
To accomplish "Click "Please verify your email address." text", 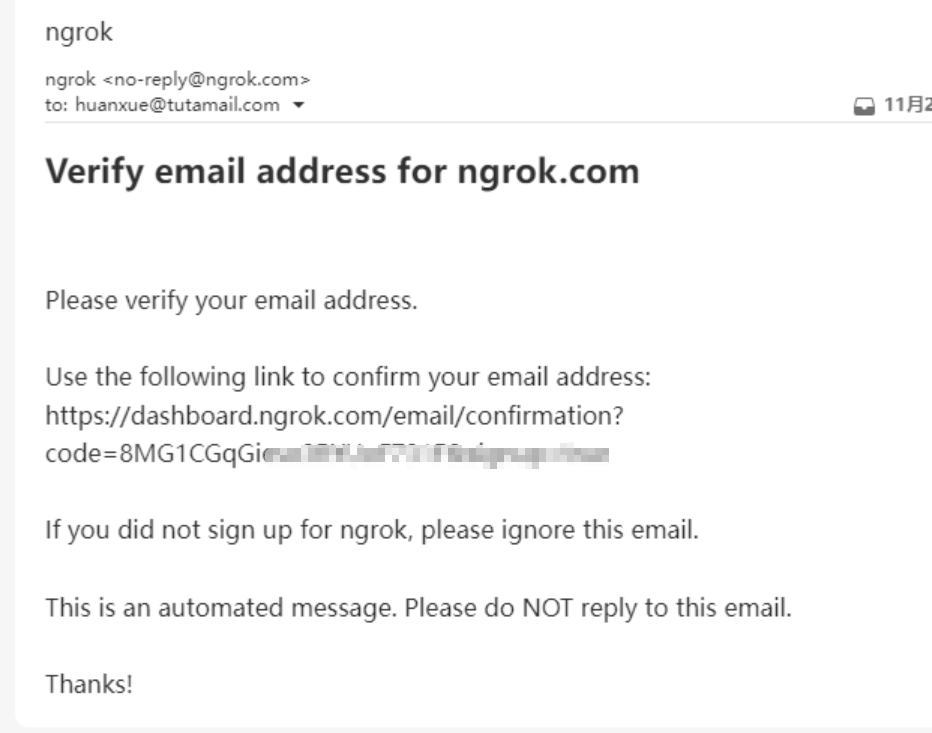I will pyautogui.click(x=231, y=300).
